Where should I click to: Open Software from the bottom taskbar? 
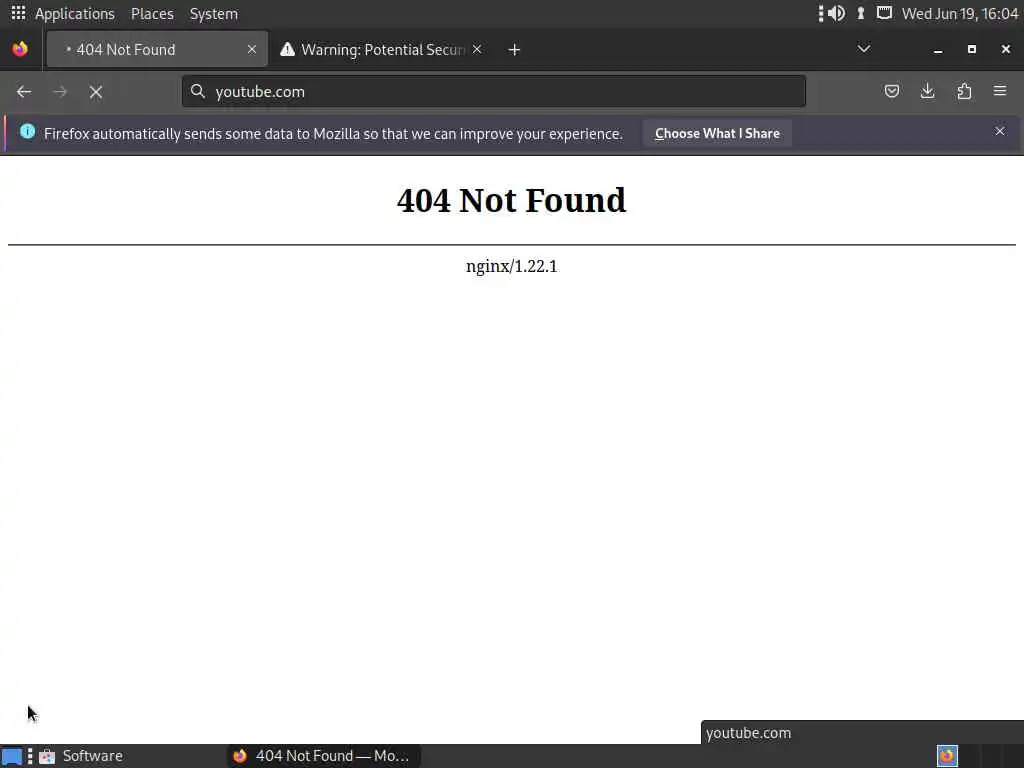tap(81, 756)
